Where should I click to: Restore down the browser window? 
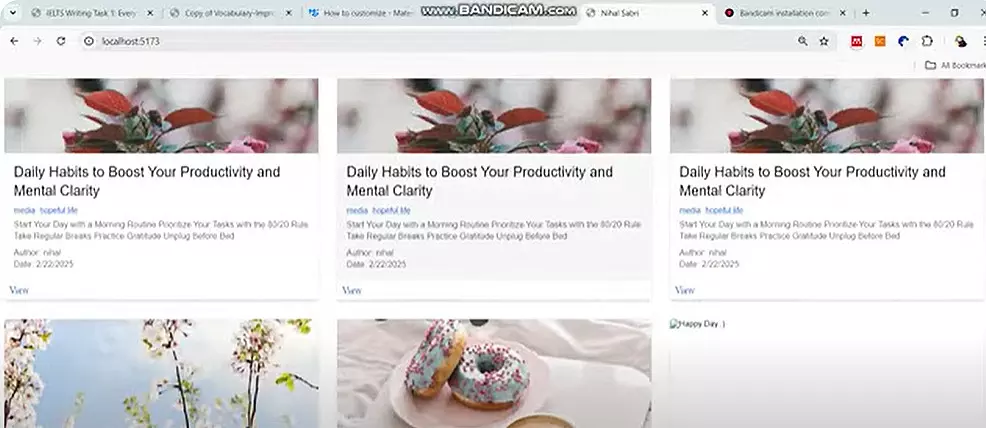[955, 13]
